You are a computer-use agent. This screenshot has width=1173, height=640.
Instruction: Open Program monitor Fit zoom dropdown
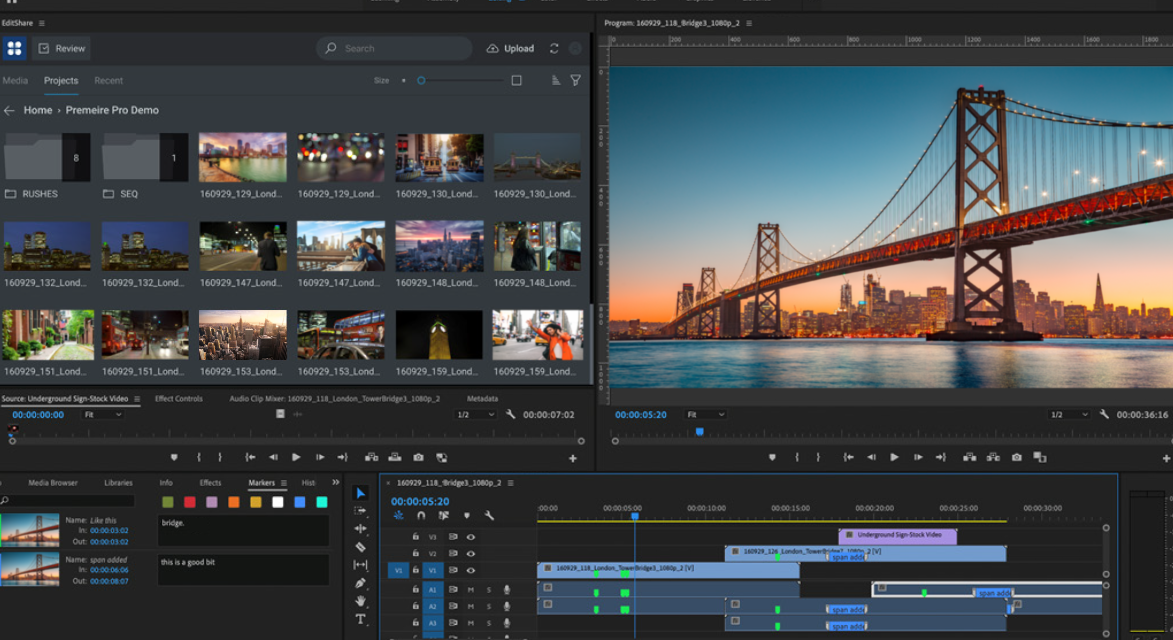(705, 414)
